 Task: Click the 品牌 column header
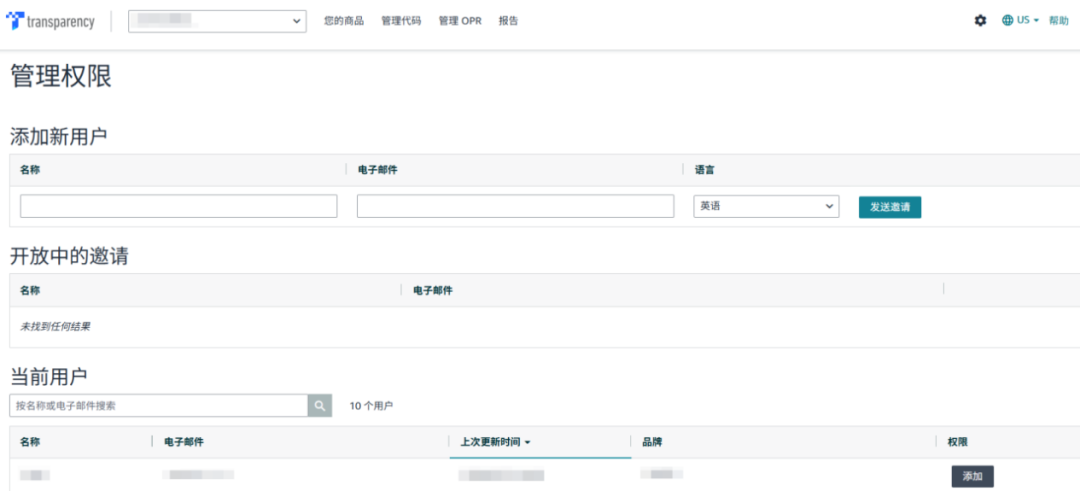pyautogui.click(x=652, y=442)
